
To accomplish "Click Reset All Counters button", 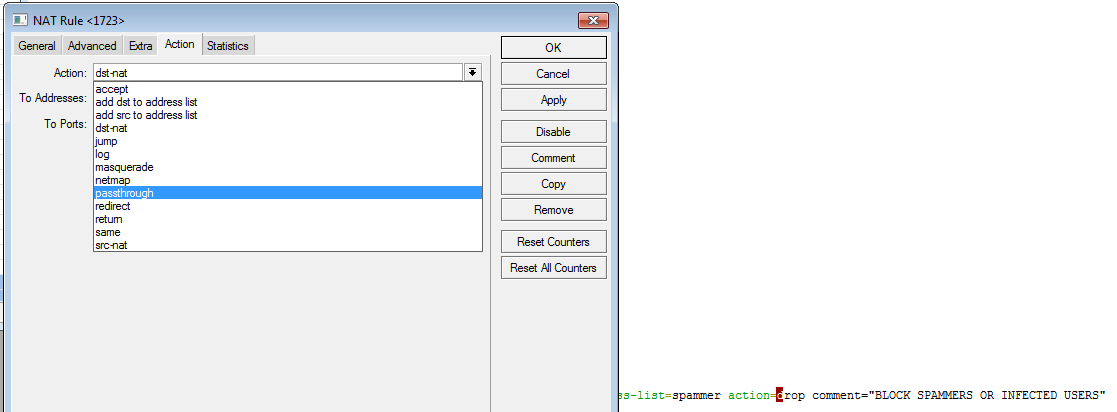I will click(554, 268).
